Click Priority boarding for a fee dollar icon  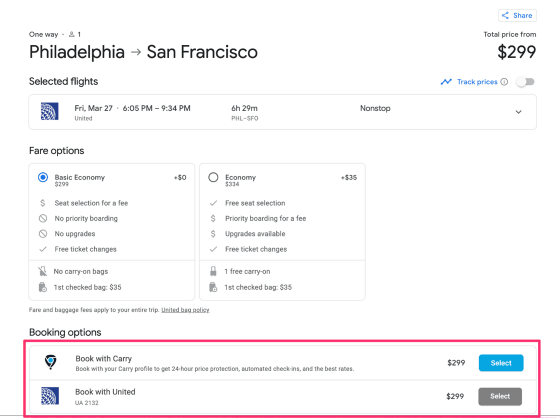click(x=213, y=218)
